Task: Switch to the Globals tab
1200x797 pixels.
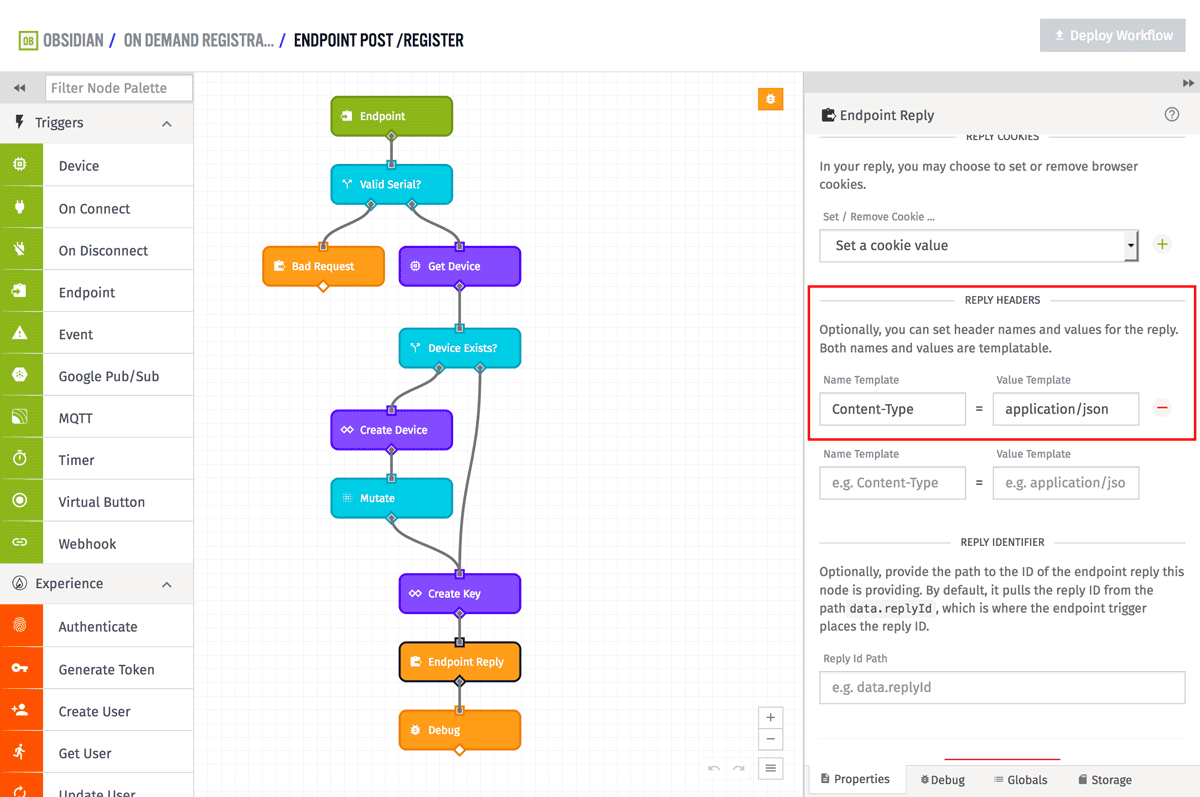Action: [x=1020, y=780]
